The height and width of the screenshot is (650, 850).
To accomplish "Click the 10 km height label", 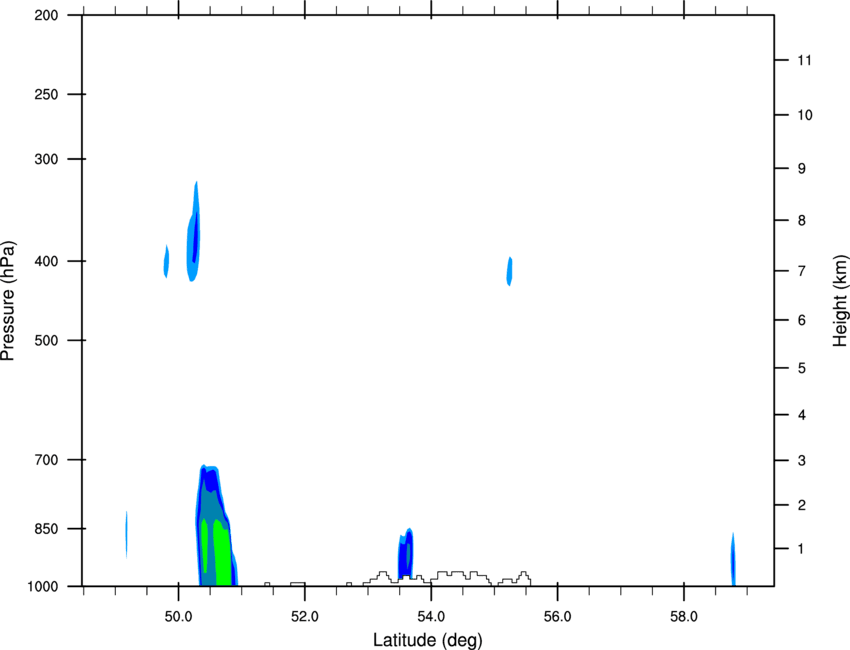I will point(805,115).
